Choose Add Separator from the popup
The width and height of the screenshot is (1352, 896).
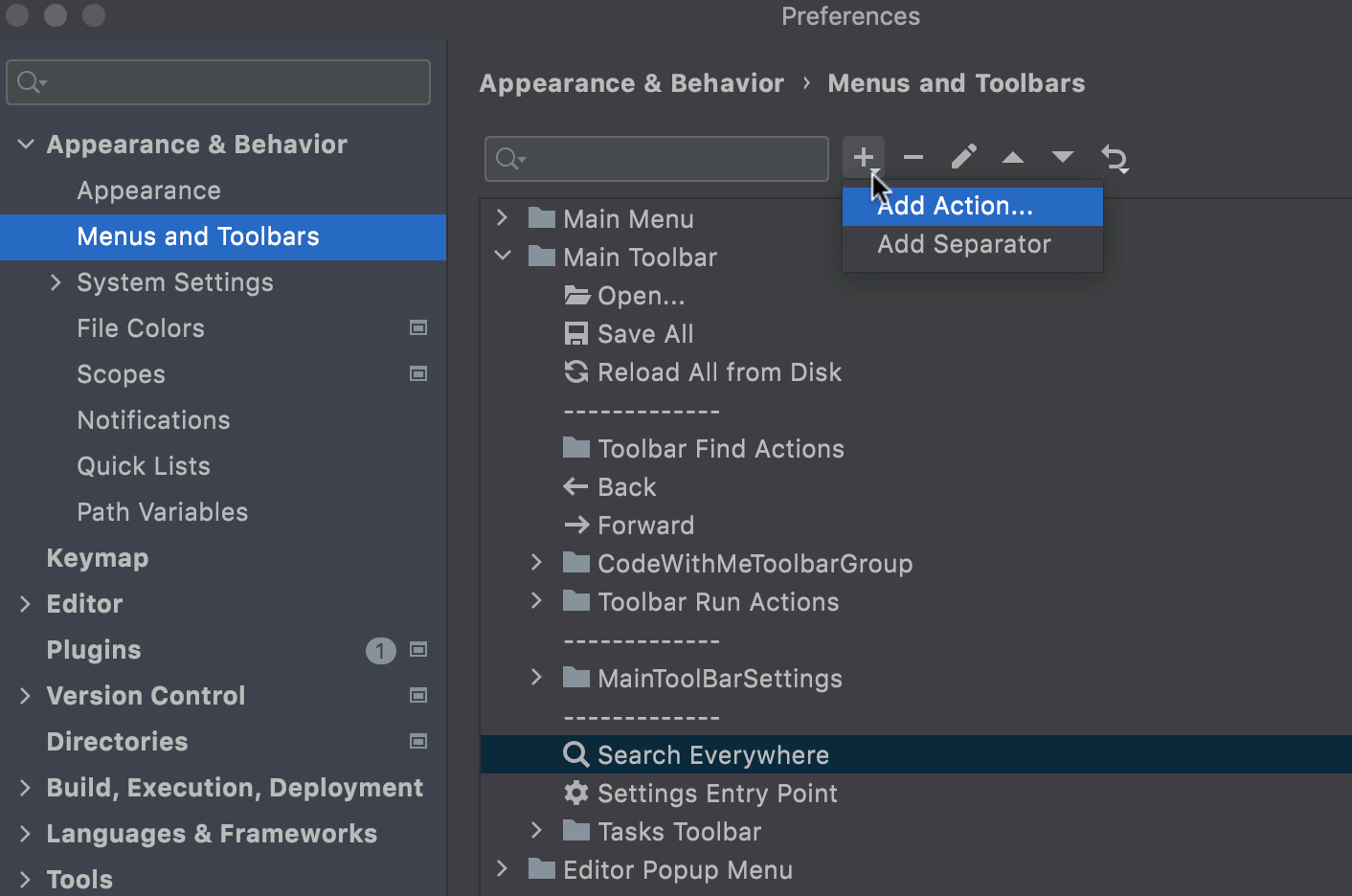(x=973, y=245)
